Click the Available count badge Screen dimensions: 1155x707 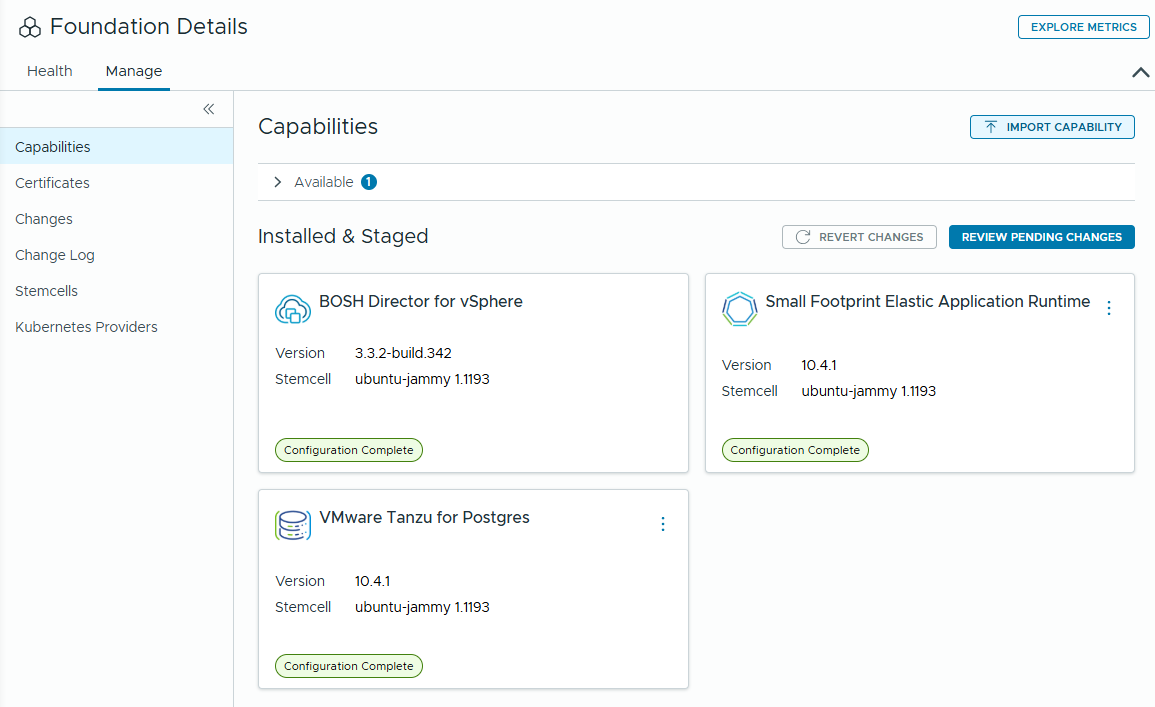(x=369, y=182)
